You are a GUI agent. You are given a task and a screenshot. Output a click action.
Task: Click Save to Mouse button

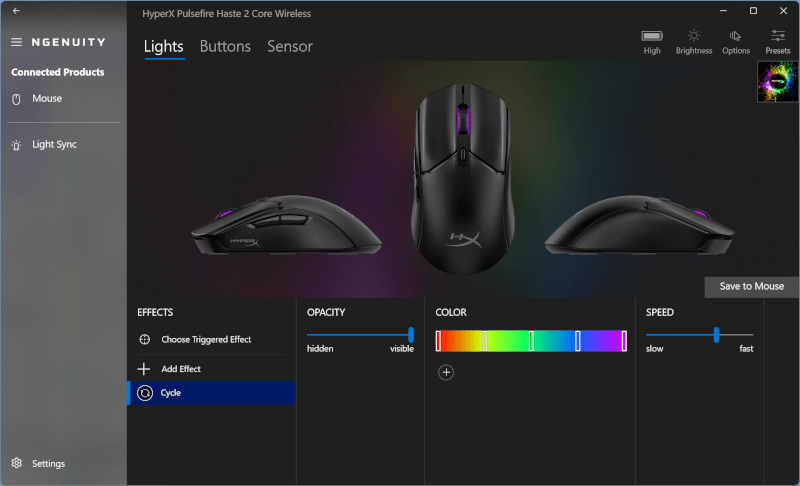(x=752, y=287)
